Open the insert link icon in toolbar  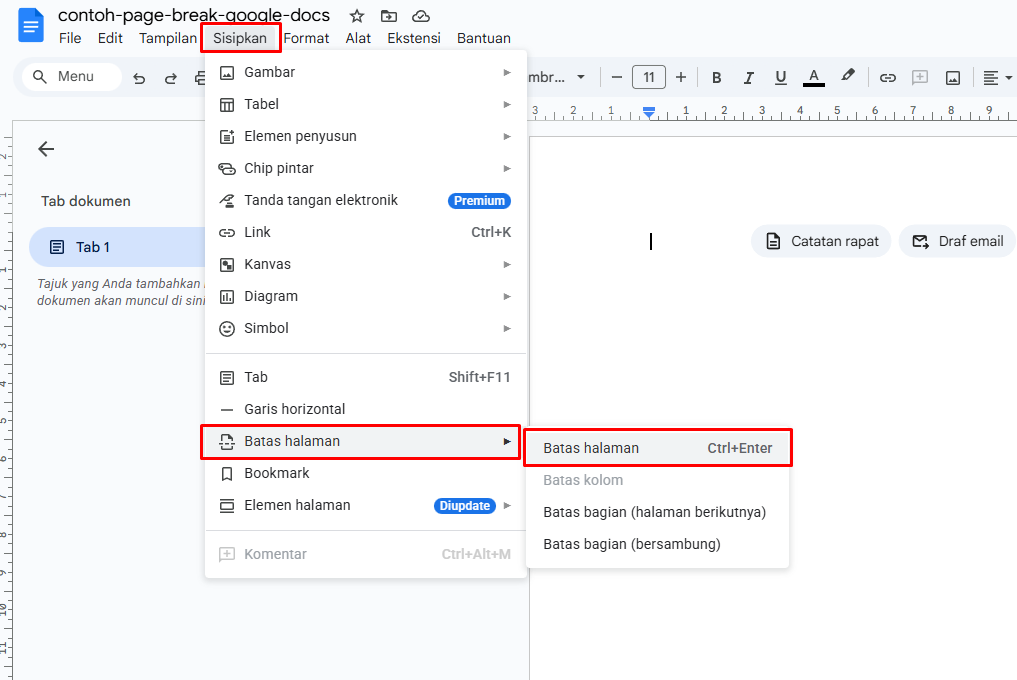[887, 77]
